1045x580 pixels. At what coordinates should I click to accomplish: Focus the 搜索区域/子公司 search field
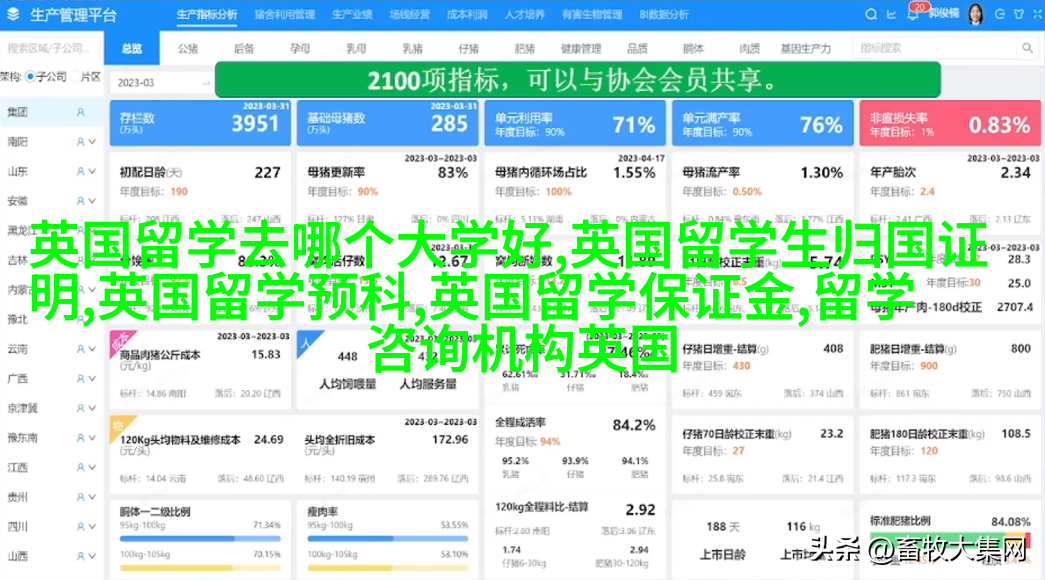pos(51,48)
